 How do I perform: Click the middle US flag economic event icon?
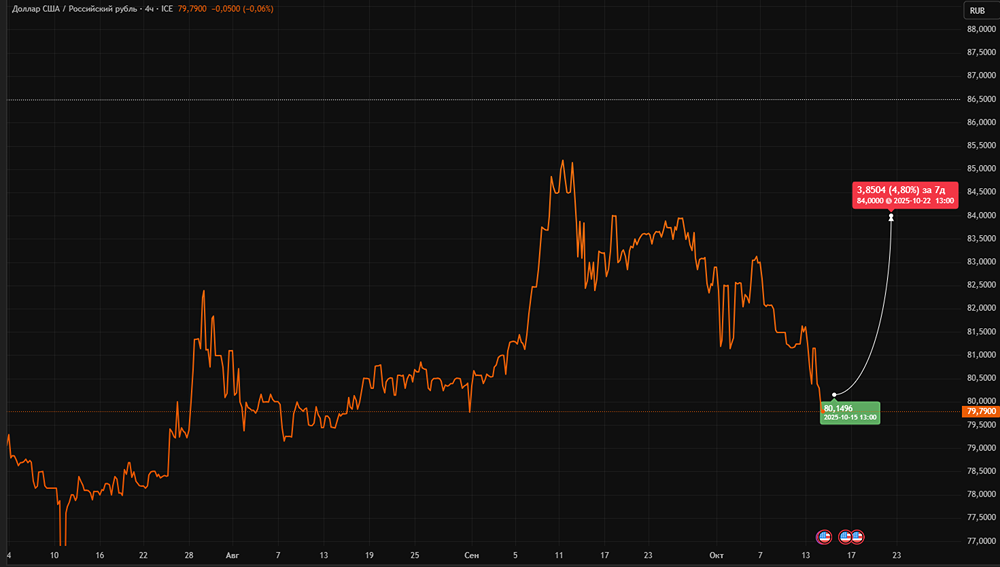click(x=845, y=537)
